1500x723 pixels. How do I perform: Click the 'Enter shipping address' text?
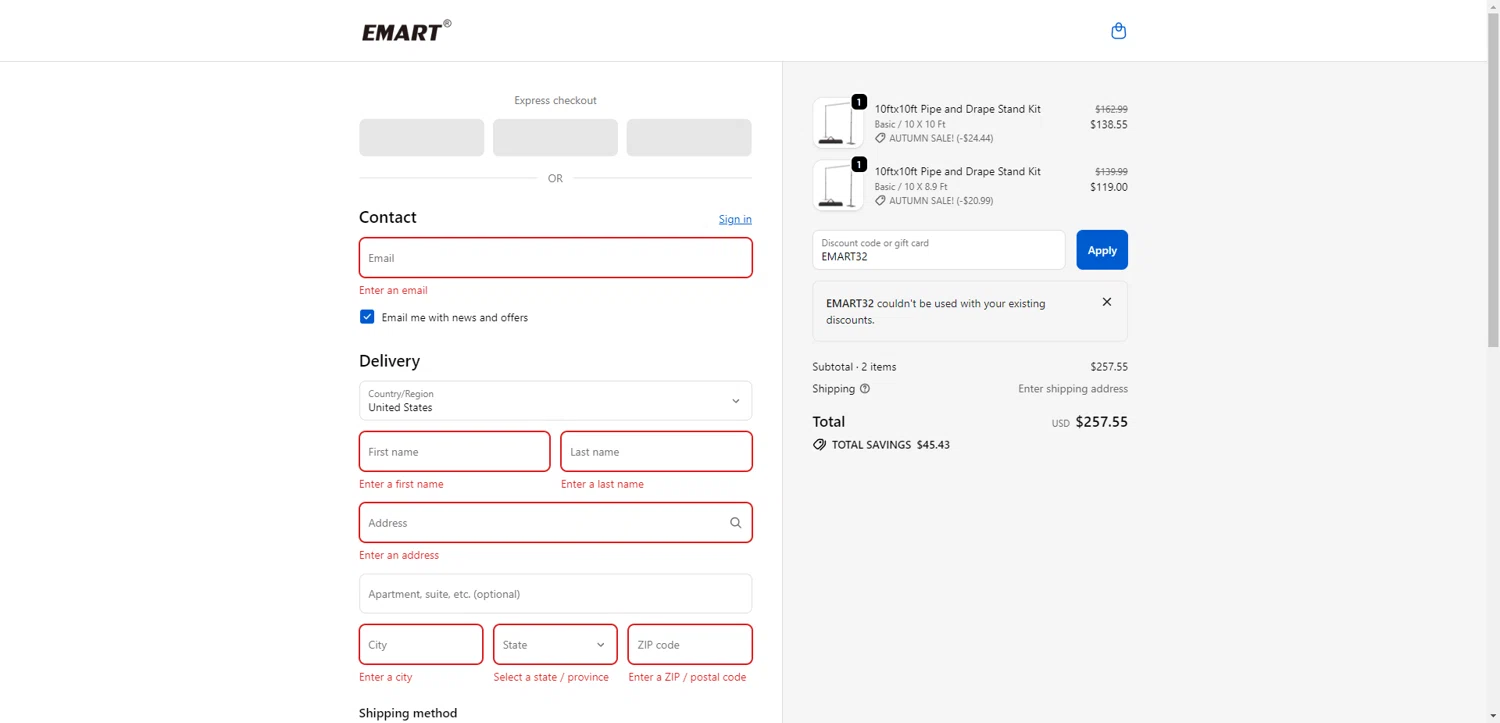pos(1073,389)
